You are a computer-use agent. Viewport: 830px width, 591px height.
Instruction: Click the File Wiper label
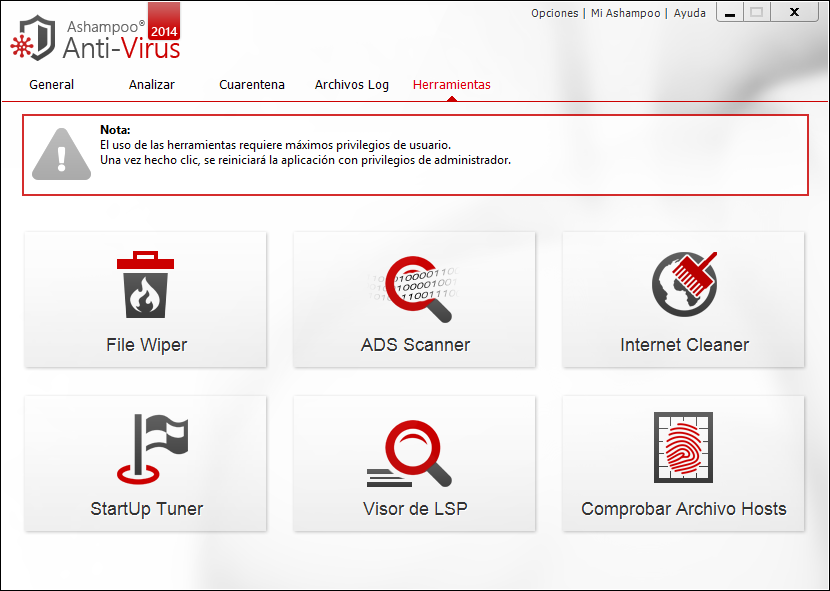pyautogui.click(x=147, y=345)
